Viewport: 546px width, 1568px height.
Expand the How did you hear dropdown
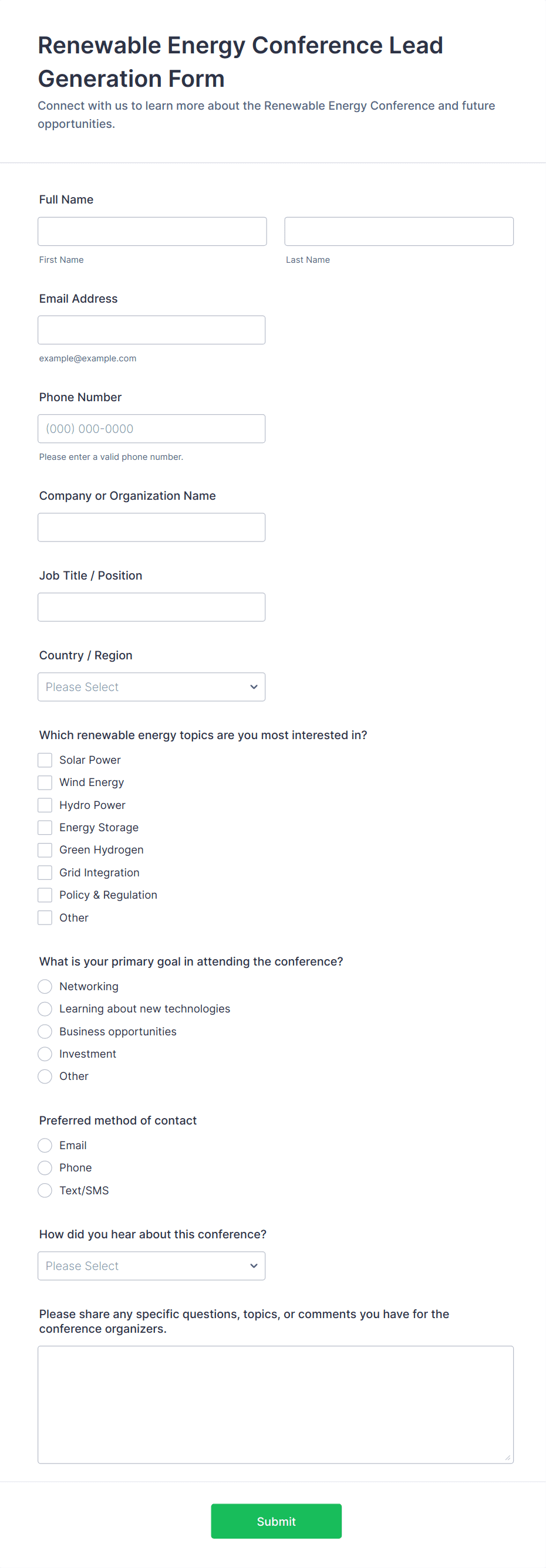151,1265
